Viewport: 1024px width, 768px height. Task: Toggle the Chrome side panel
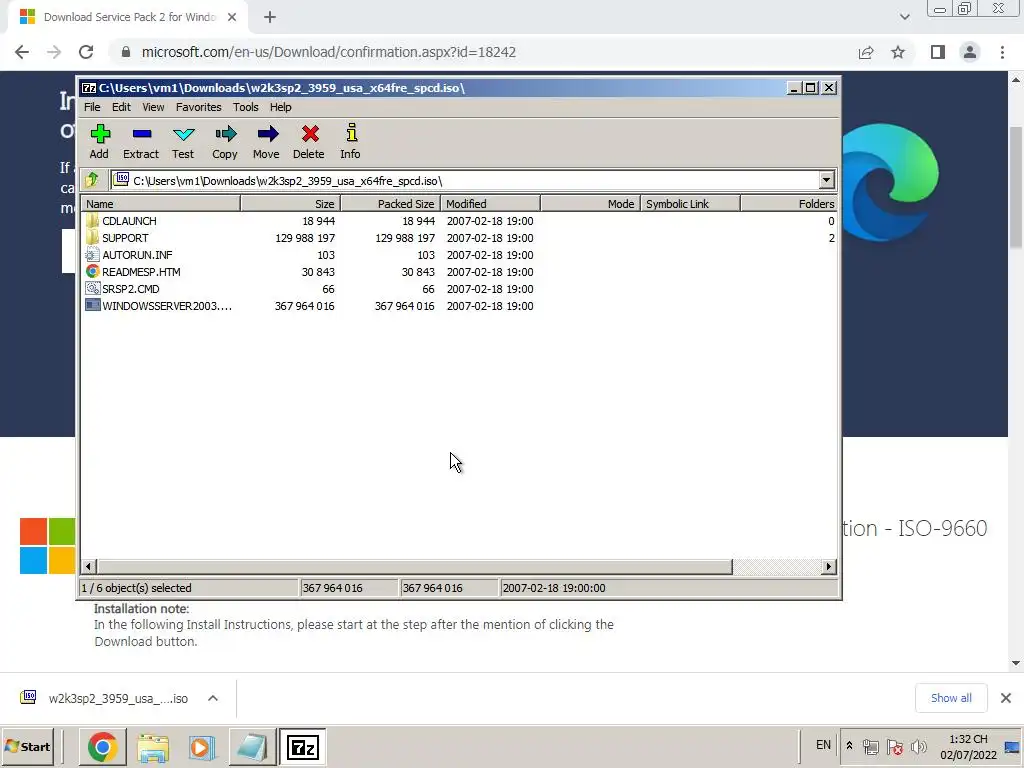[938, 52]
